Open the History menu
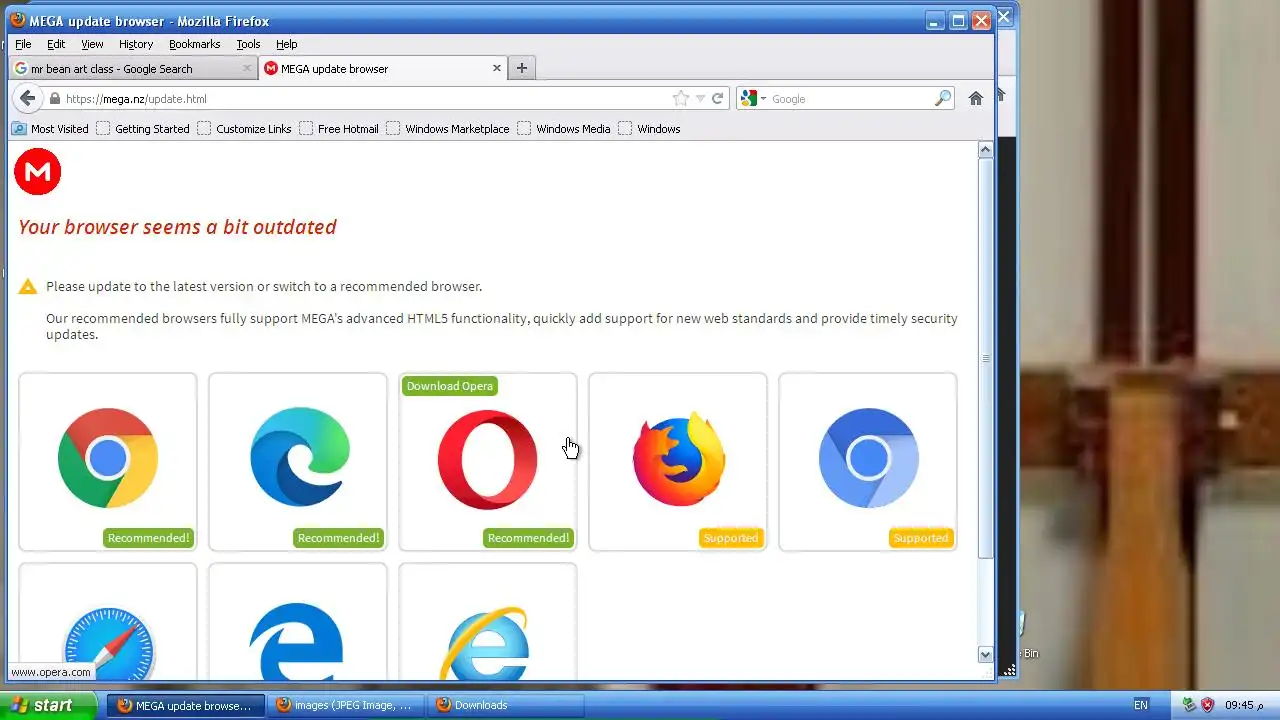The height and width of the screenshot is (720, 1280). [x=136, y=44]
